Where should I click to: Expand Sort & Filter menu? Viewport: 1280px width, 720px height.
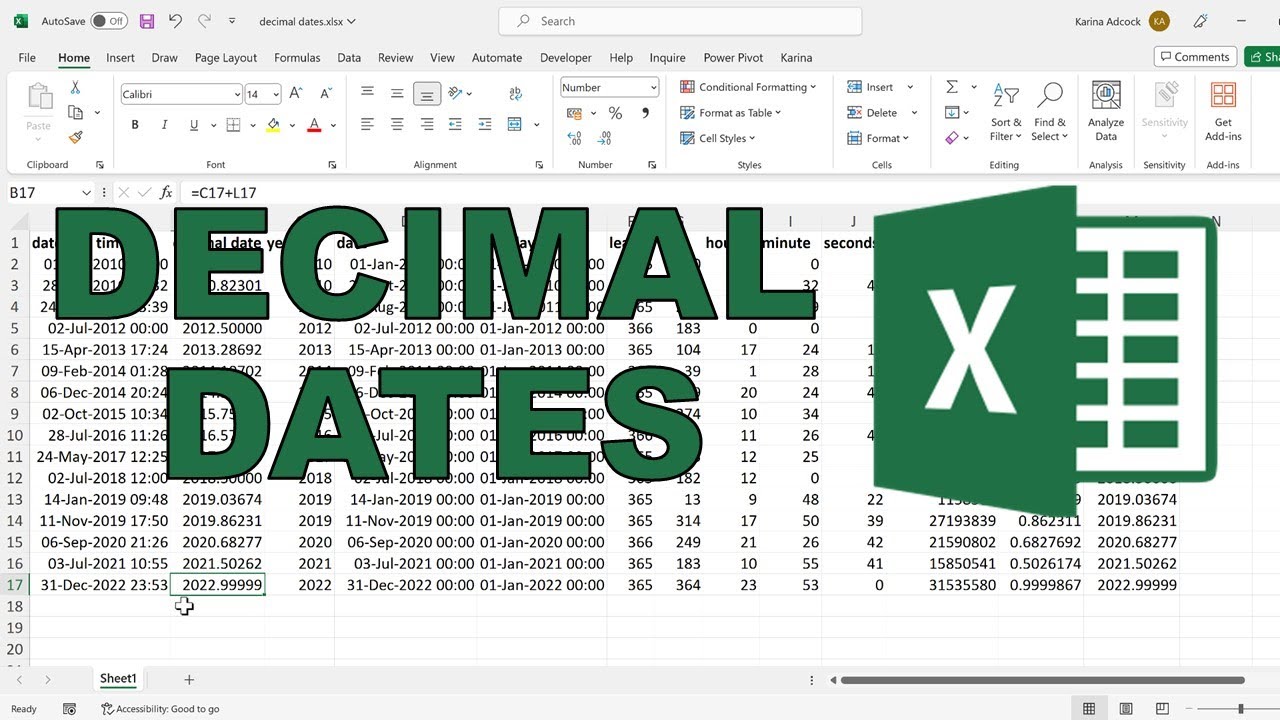click(x=1006, y=112)
